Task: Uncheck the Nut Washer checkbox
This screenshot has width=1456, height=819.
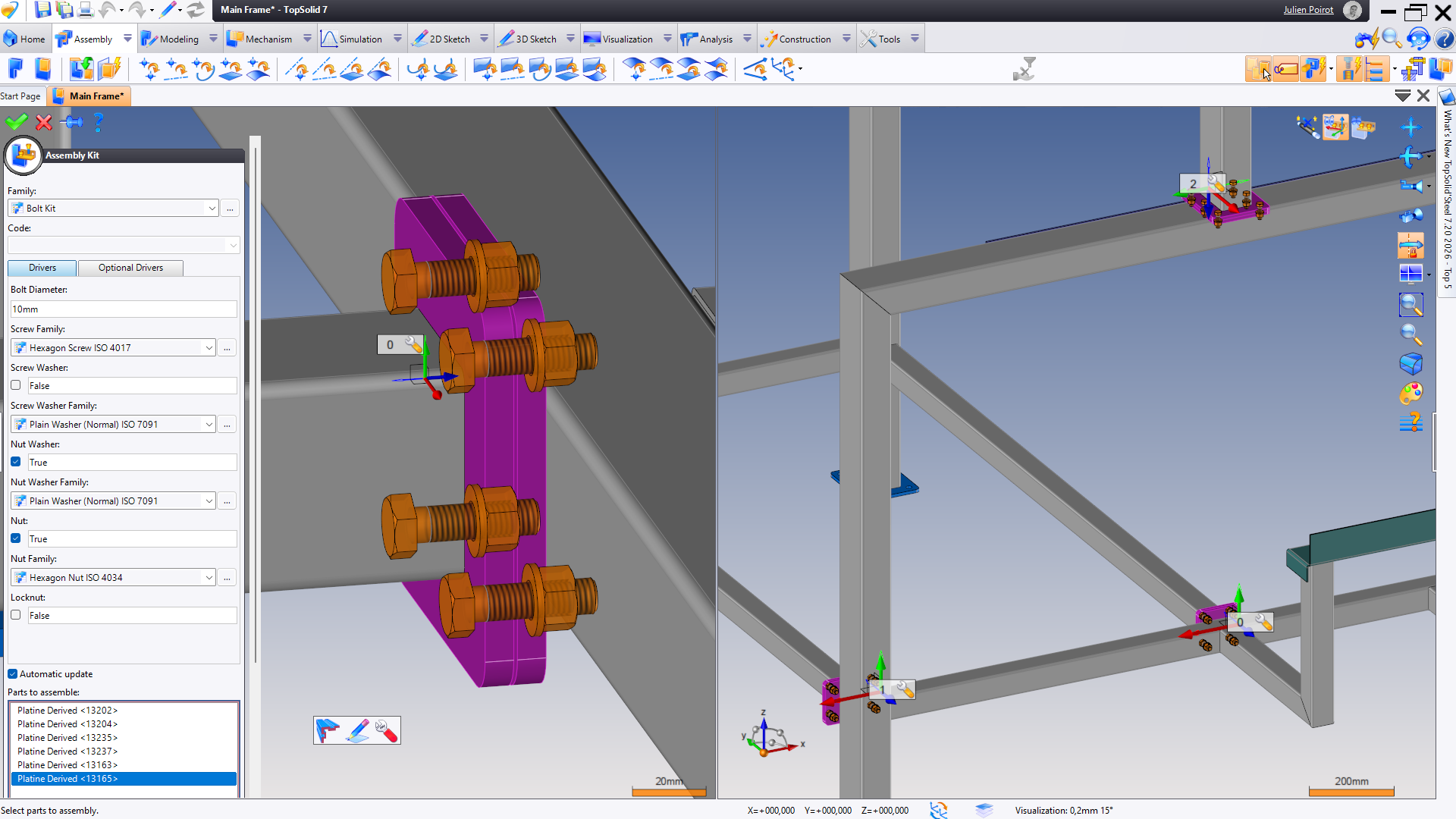Action: point(16,462)
